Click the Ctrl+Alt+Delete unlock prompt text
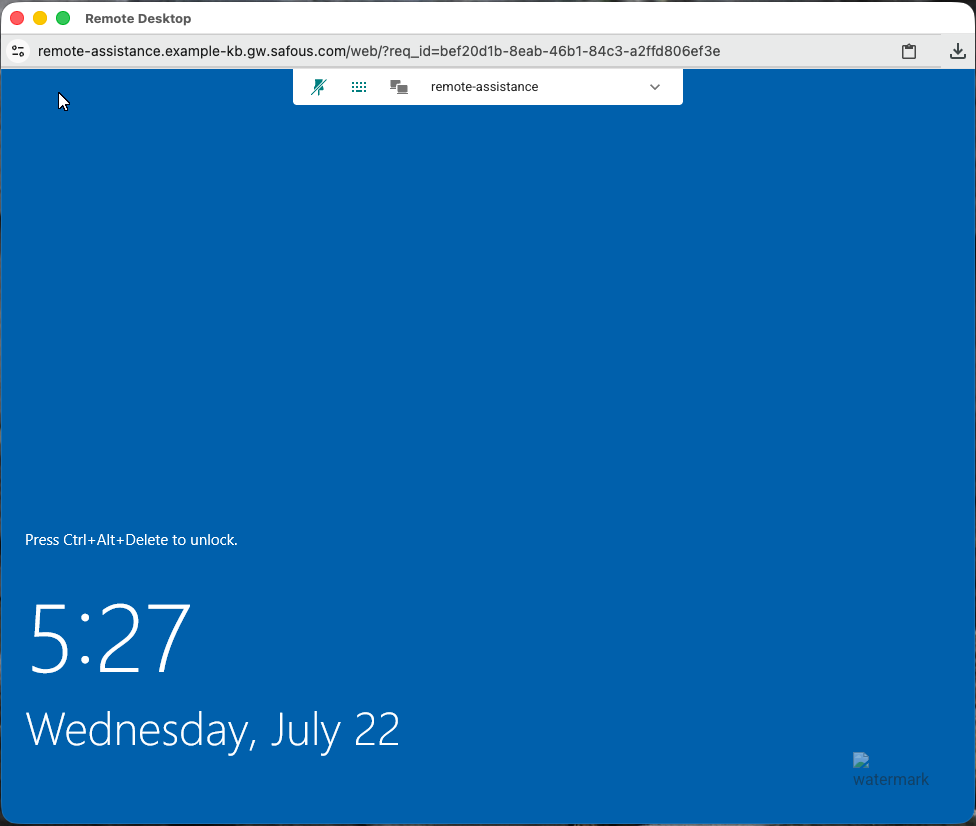Screen dimensions: 976x826 coord(131,540)
